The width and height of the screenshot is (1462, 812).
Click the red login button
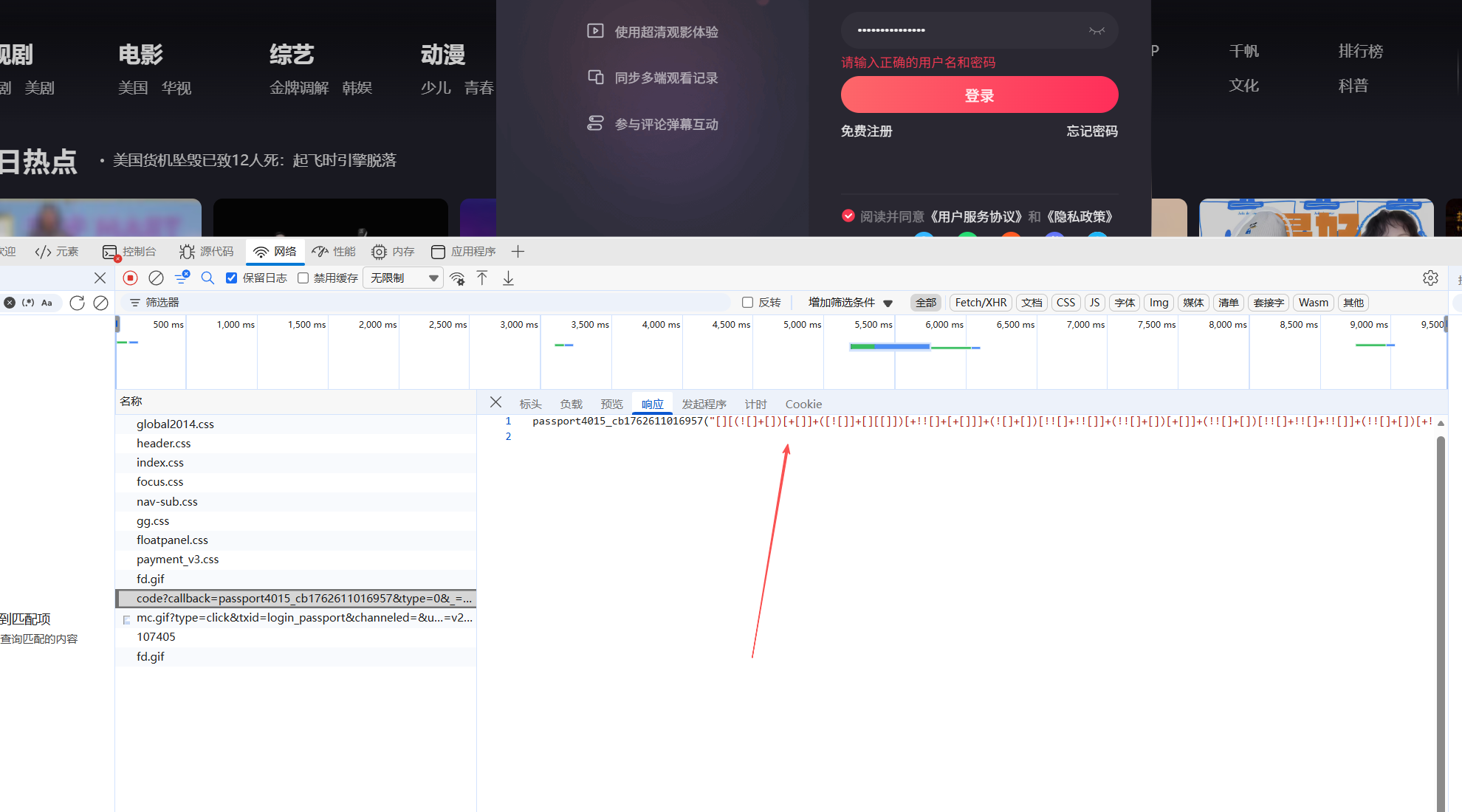(979, 95)
